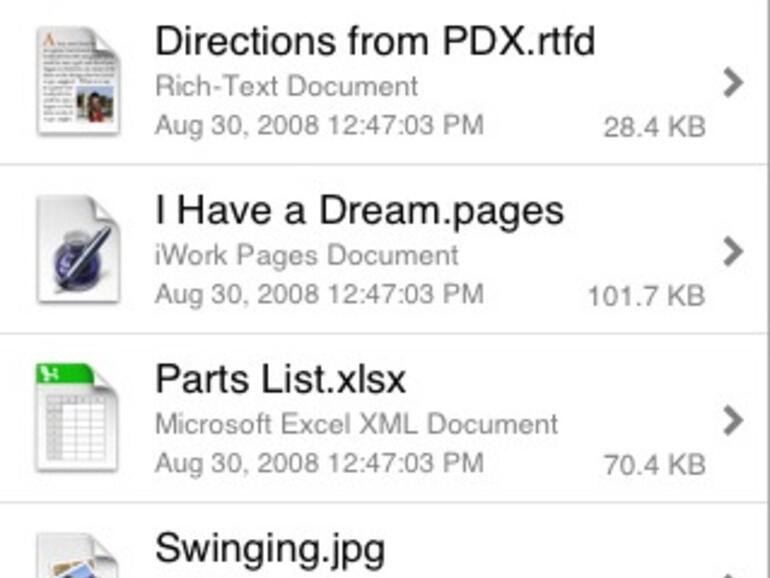Click the Rich-Text Document type label

tap(286, 85)
